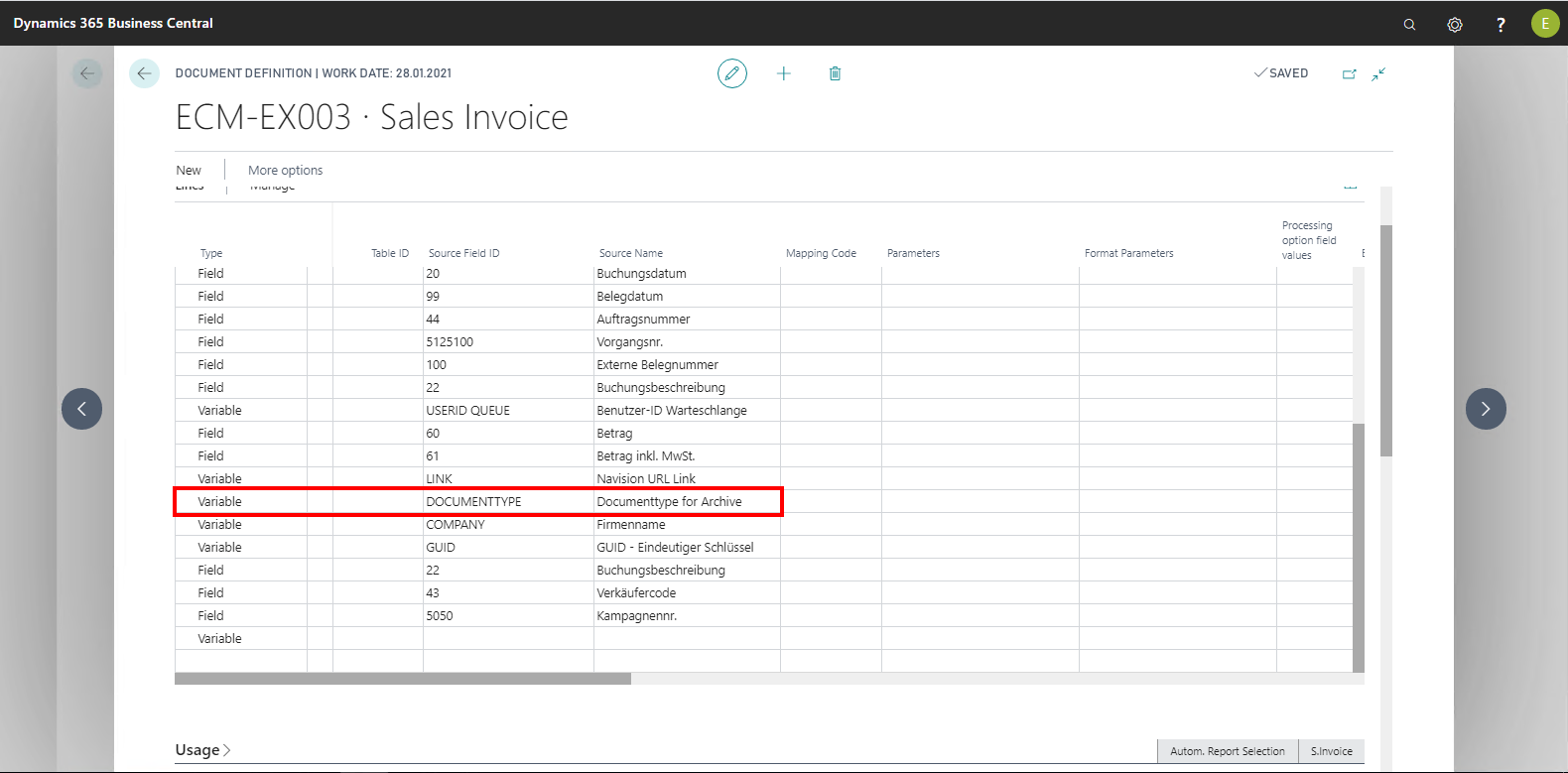Click the edit pencil icon
This screenshot has width=1568, height=773.
pyautogui.click(x=732, y=73)
